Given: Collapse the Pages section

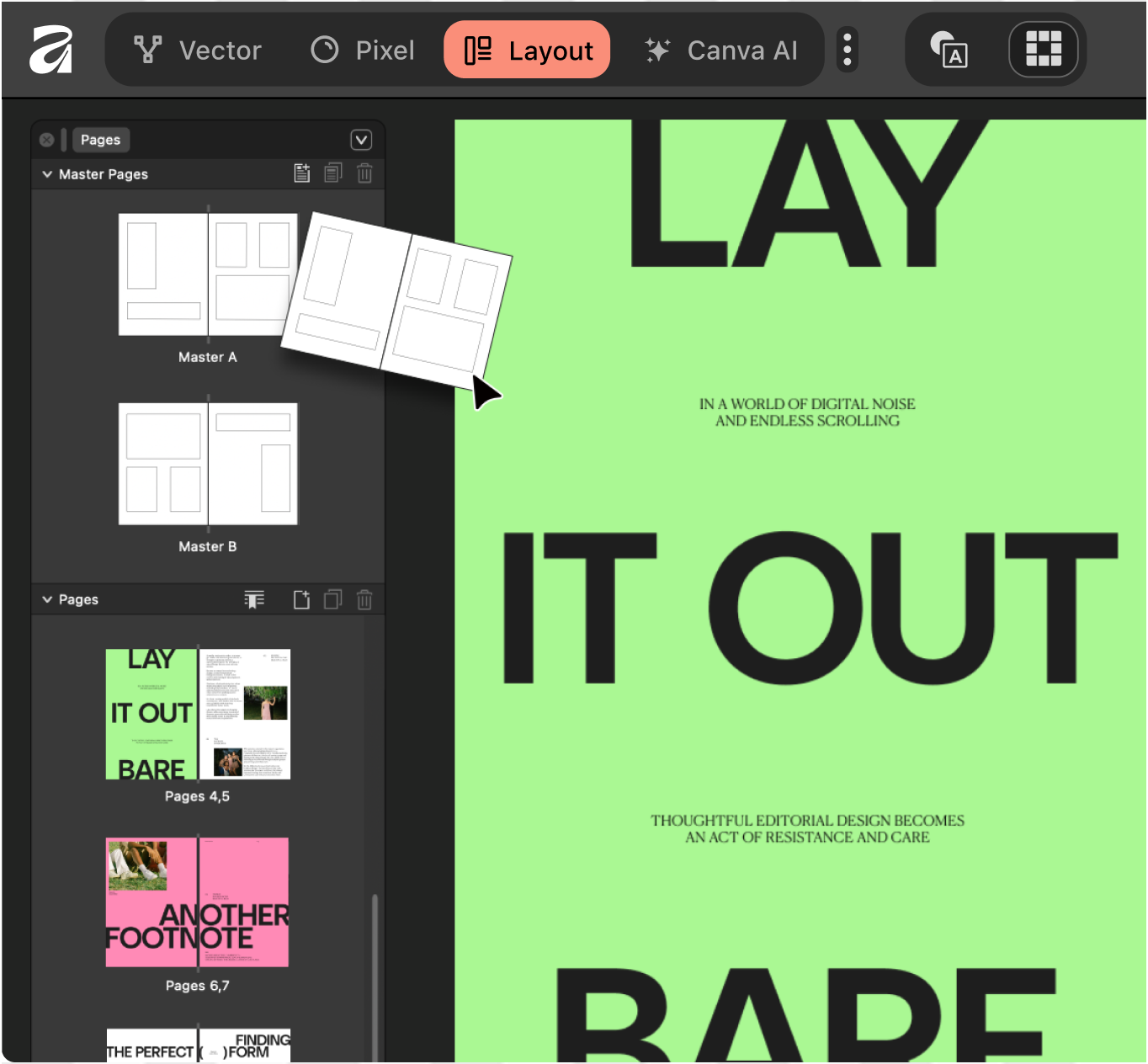Looking at the screenshot, I should (47, 599).
